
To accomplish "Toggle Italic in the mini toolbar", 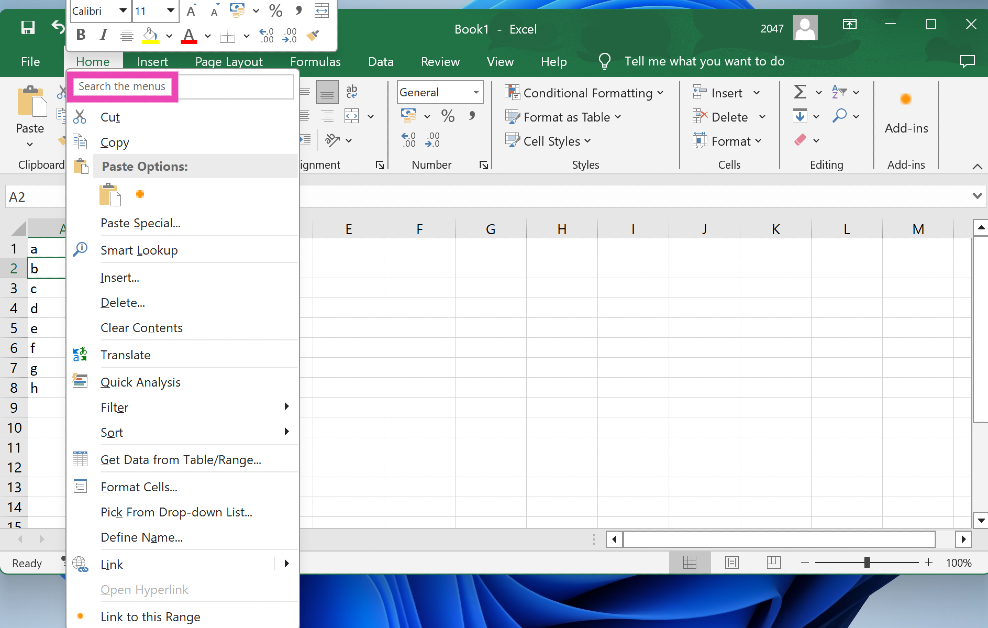I will [x=103, y=36].
